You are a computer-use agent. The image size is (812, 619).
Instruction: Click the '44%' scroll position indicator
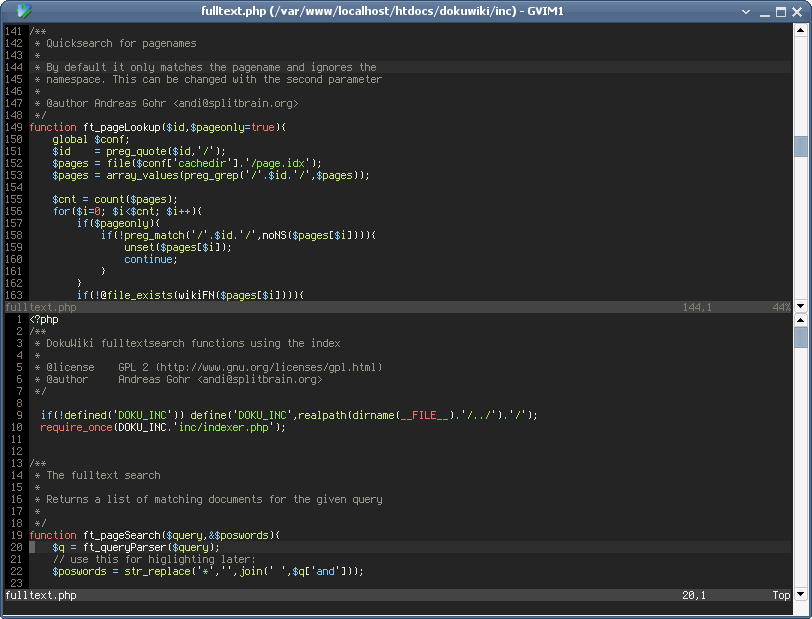coord(781,307)
